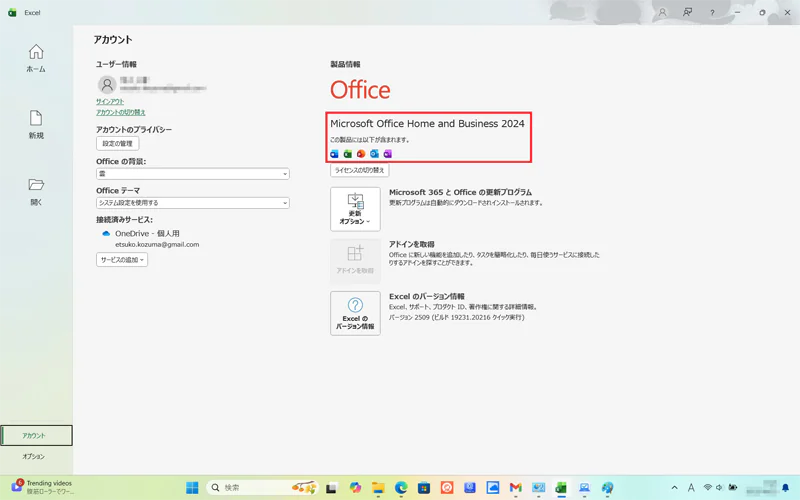Click the volume speaker icon in tray
800x500 pixels.
(719, 487)
